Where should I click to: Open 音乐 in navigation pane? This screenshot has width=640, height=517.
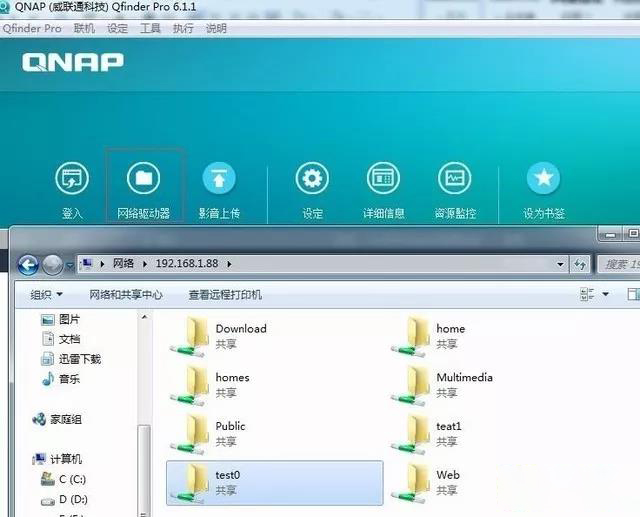coord(60,379)
